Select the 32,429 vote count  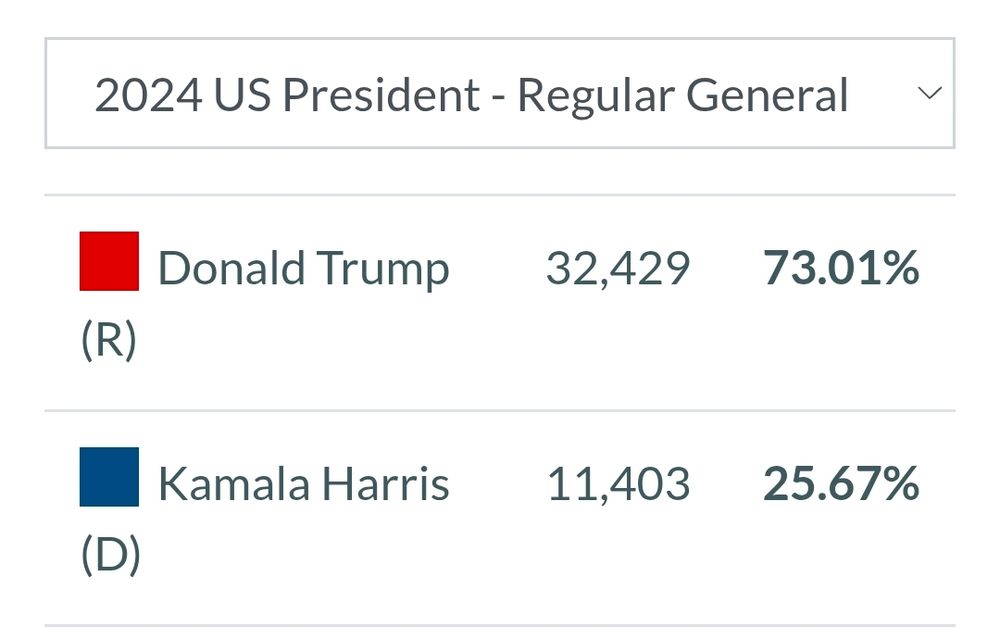click(x=618, y=268)
